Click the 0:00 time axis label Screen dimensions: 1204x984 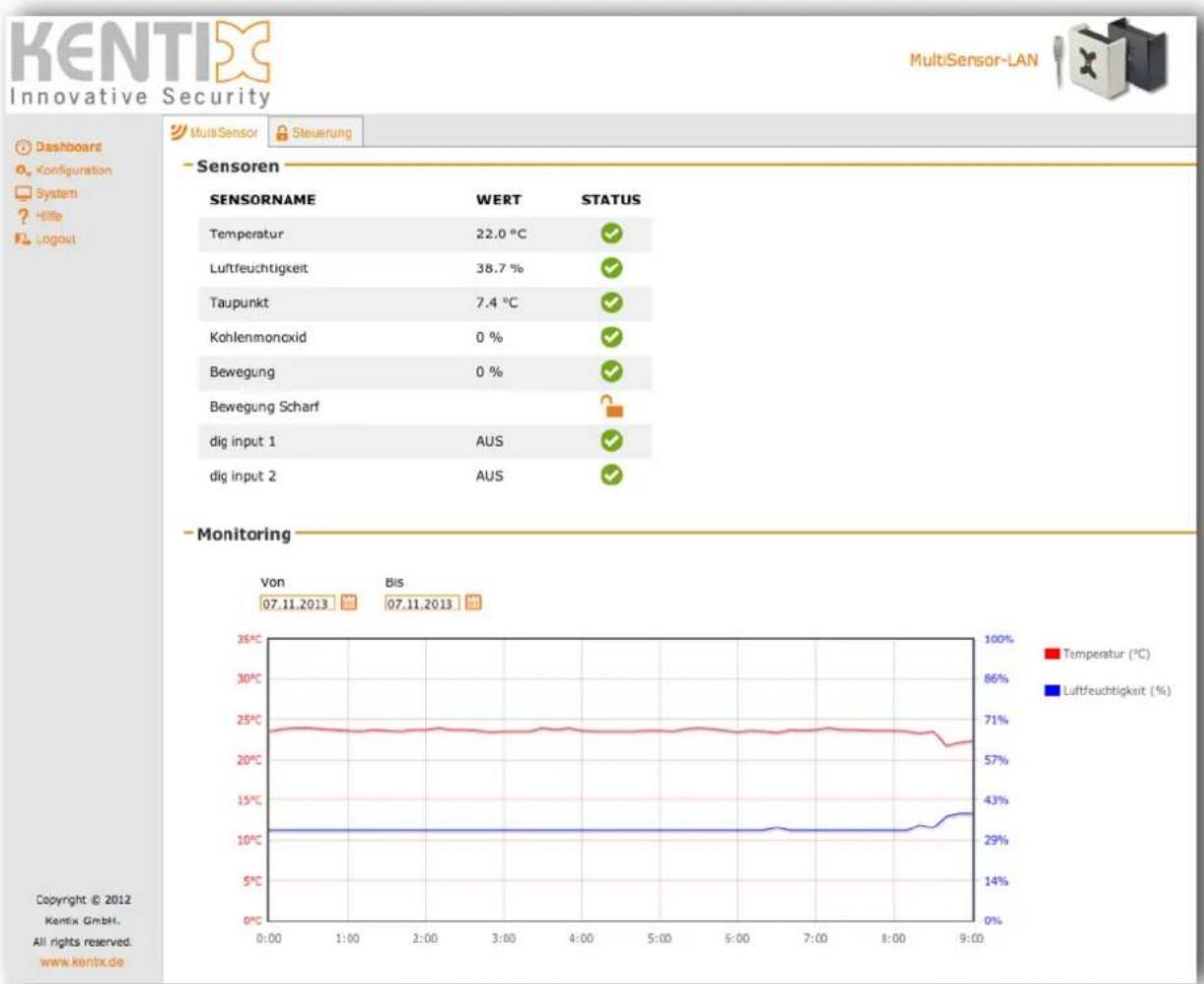point(268,941)
